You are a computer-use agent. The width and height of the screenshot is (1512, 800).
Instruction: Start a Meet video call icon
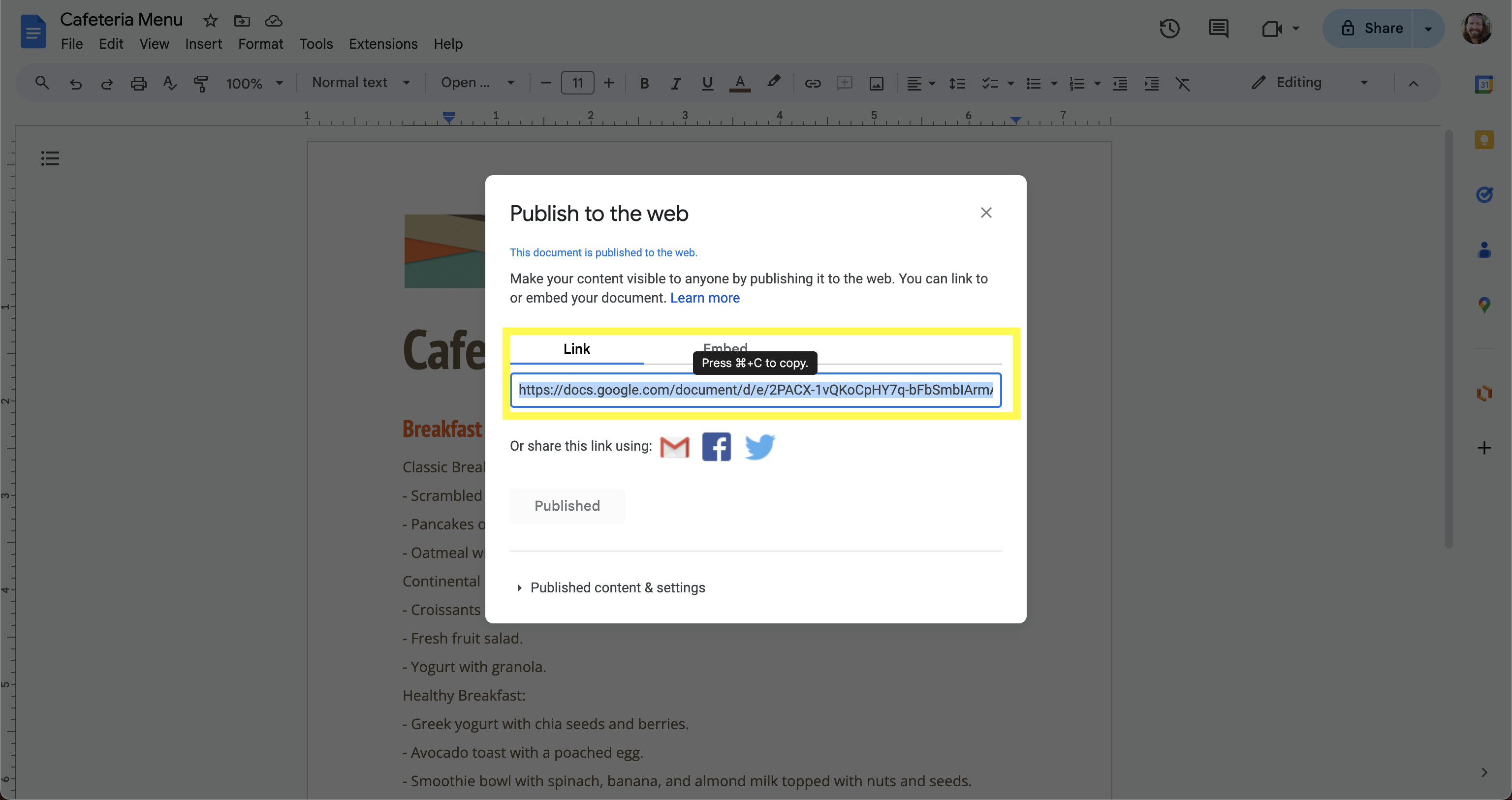1272,28
